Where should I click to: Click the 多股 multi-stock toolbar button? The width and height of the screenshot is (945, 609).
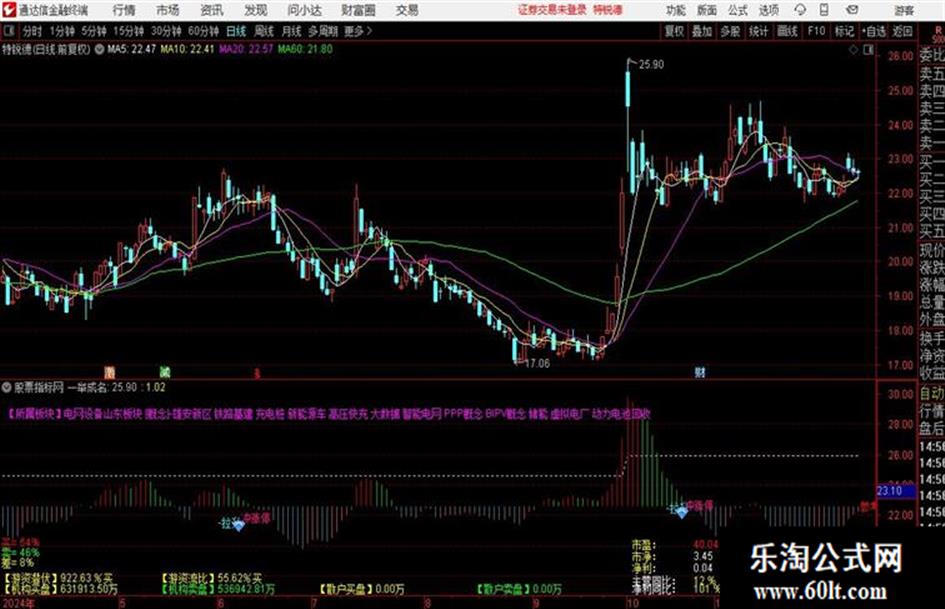730,31
